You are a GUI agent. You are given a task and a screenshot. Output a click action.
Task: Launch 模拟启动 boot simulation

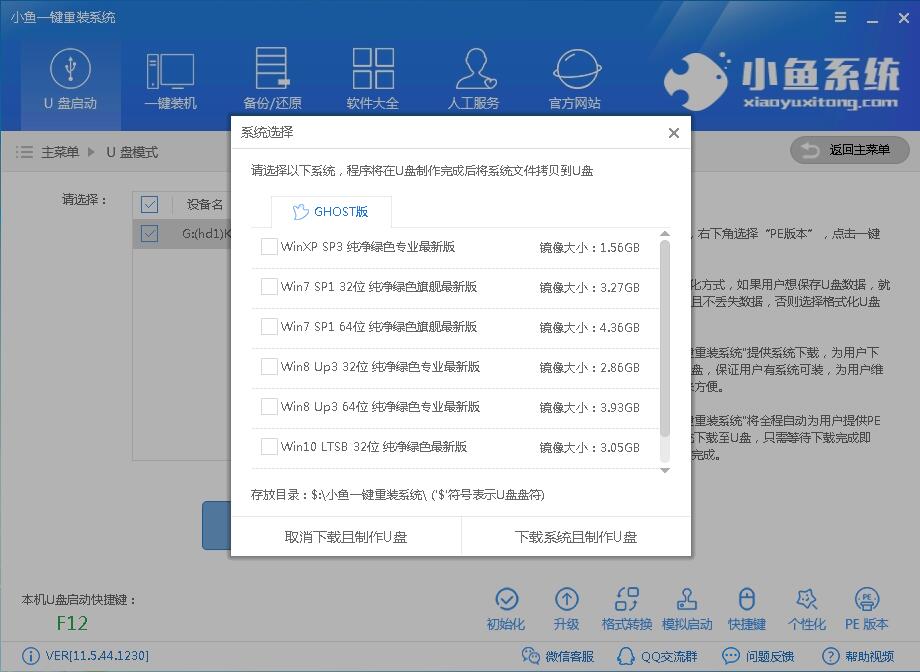(x=687, y=607)
